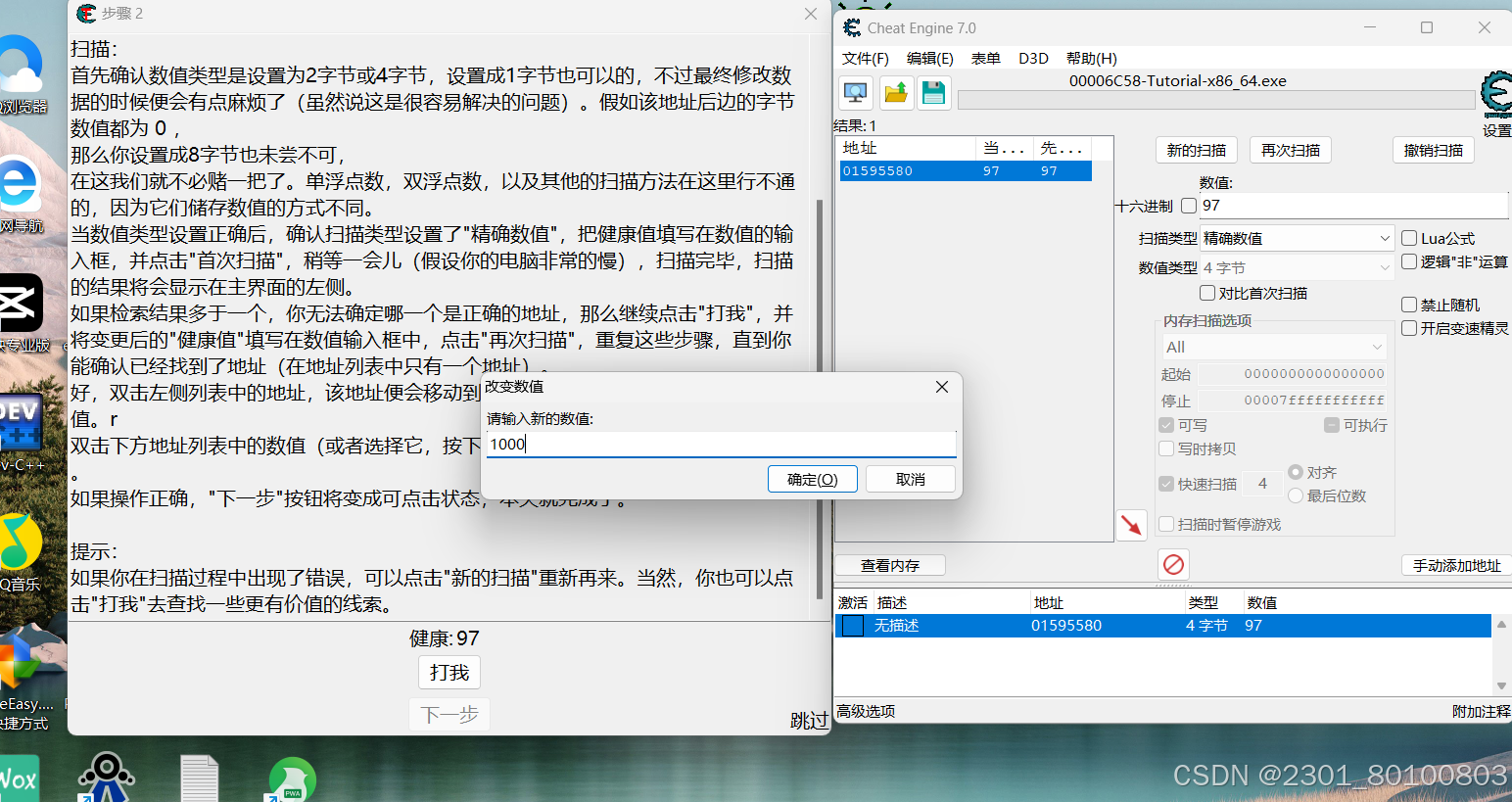Open the 数值类型 dropdown showing 4 字节
The width and height of the screenshot is (1512, 802).
pyautogui.click(x=1297, y=267)
